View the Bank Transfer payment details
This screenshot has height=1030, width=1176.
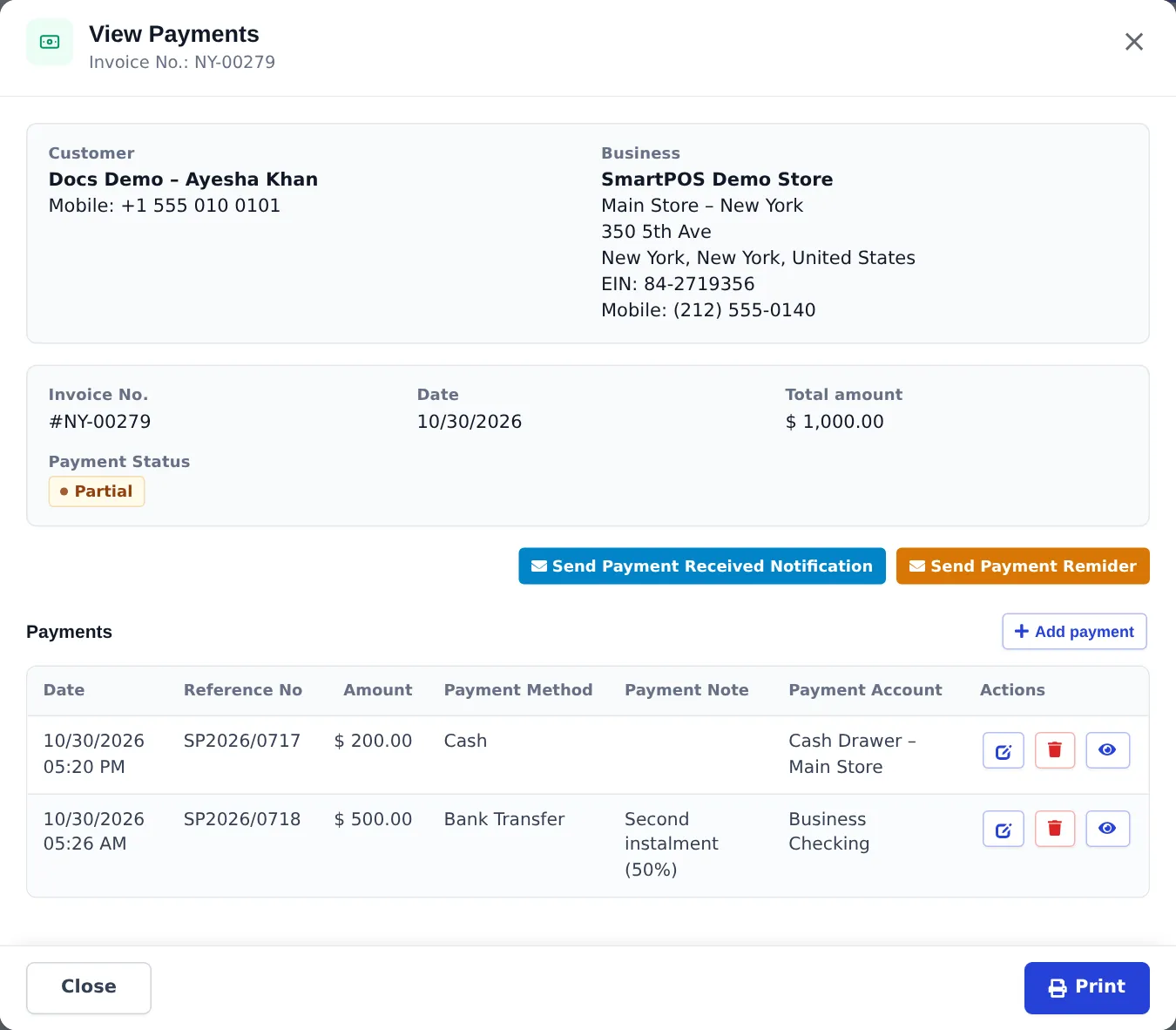1107,829
